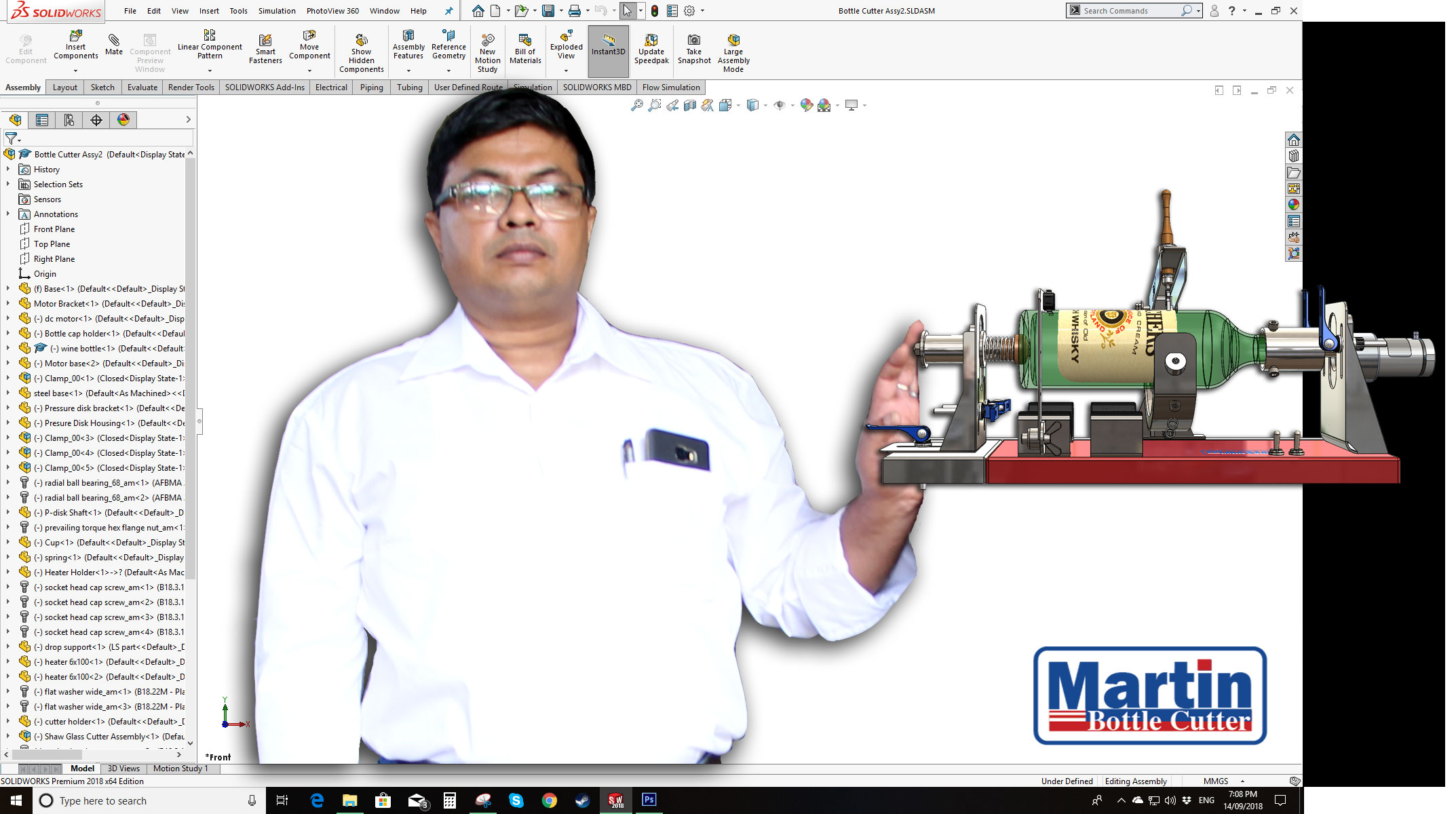The image size is (1456, 814).
Task: Click the Insert Components icon
Action: [75, 35]
